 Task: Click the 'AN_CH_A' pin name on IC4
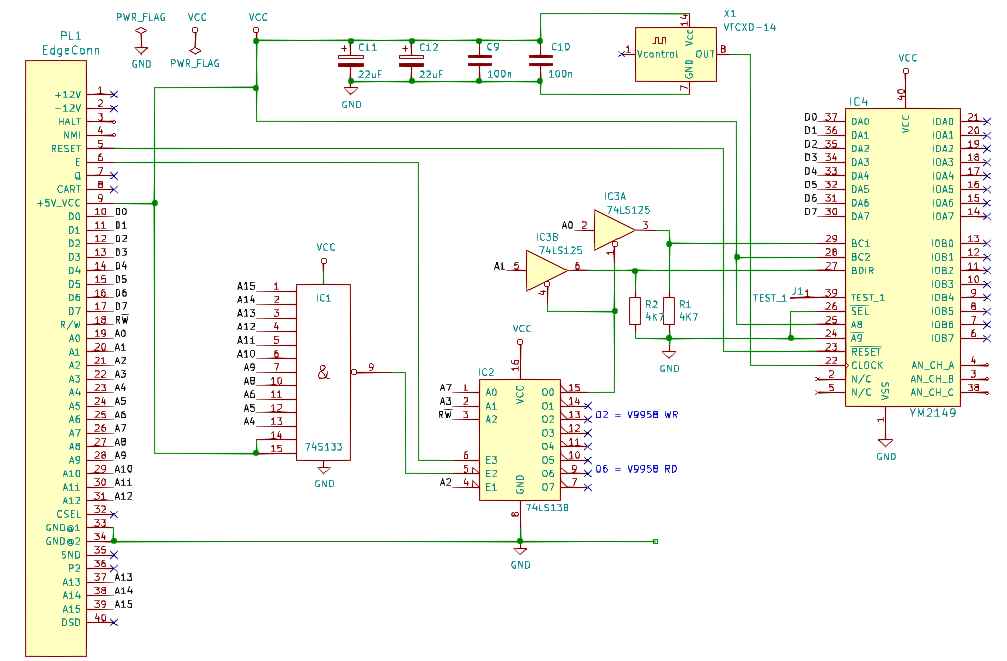click(x=933, y=366)
